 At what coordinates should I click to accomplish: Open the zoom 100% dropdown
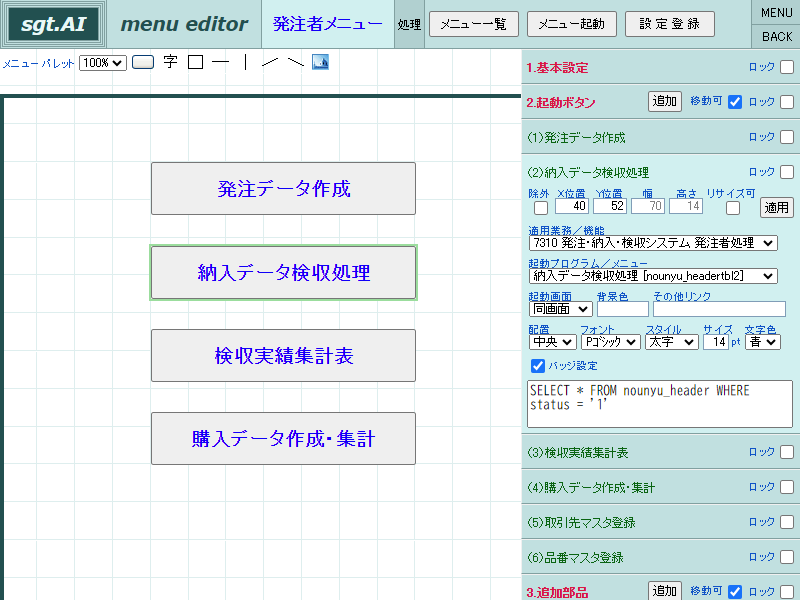pos(103,63)
